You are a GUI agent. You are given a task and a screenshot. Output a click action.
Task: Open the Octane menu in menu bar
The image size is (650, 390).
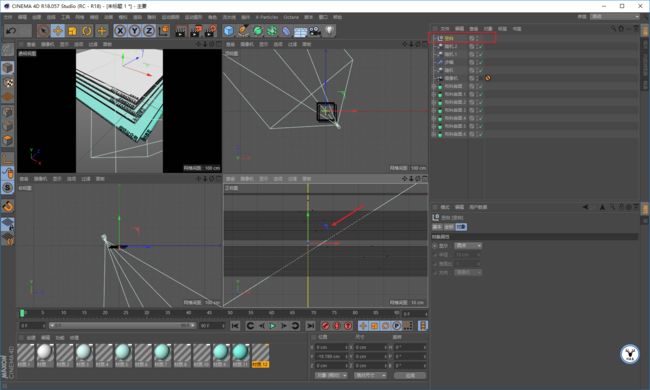tap(291, 17)
